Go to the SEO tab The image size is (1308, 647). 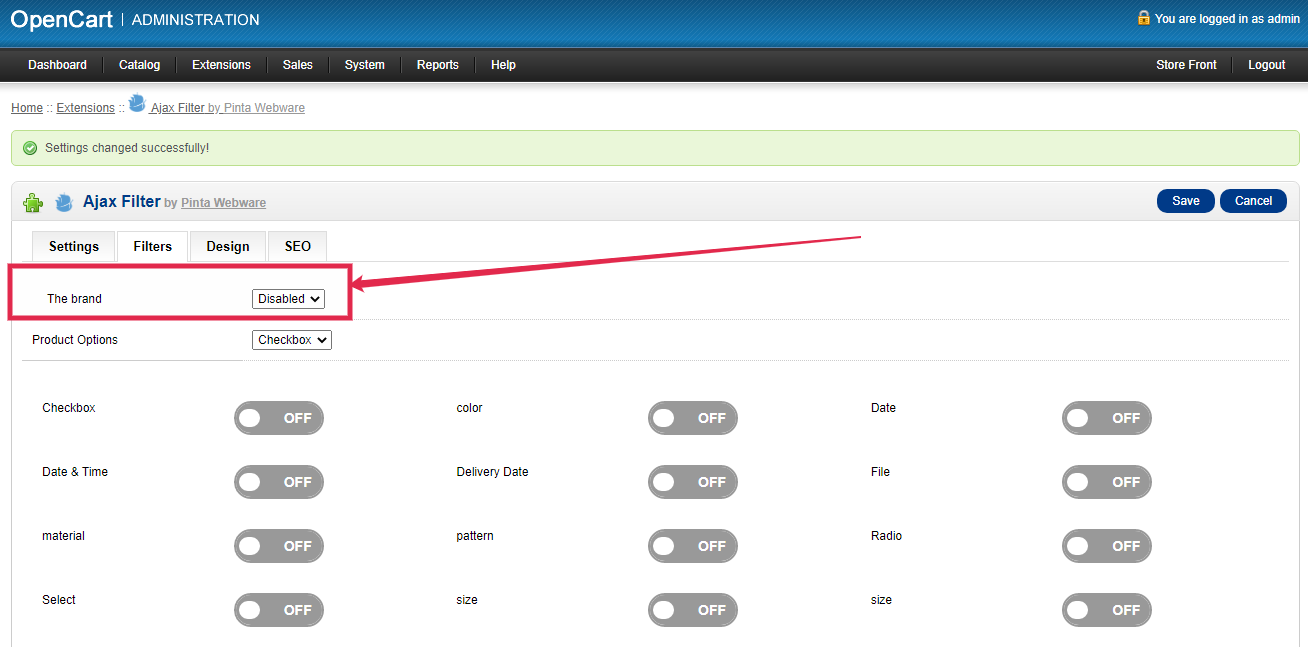click(297, 247)
